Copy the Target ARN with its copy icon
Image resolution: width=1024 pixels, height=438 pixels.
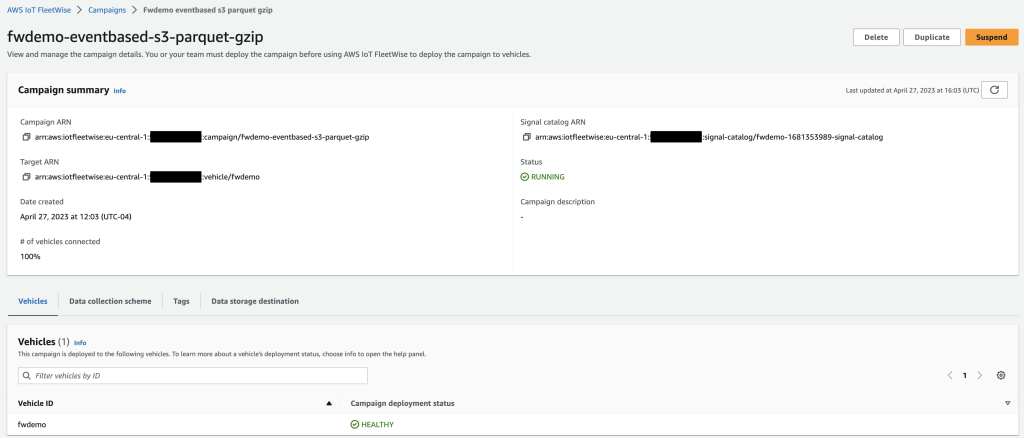(25, 177)
